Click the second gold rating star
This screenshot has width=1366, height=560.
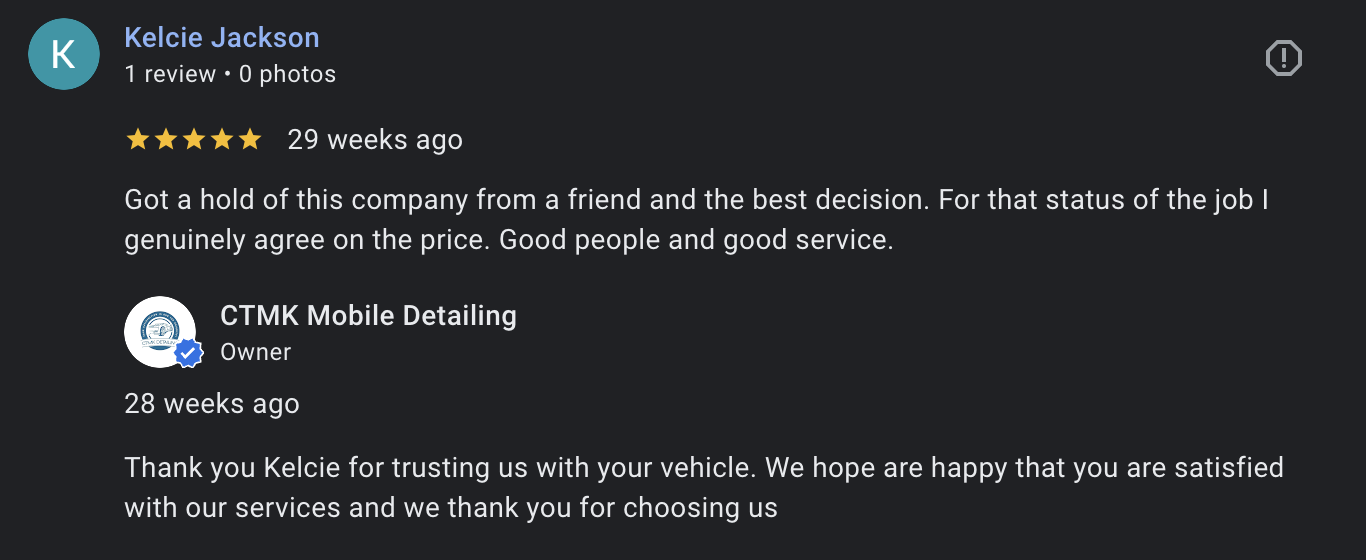(165, 140)
